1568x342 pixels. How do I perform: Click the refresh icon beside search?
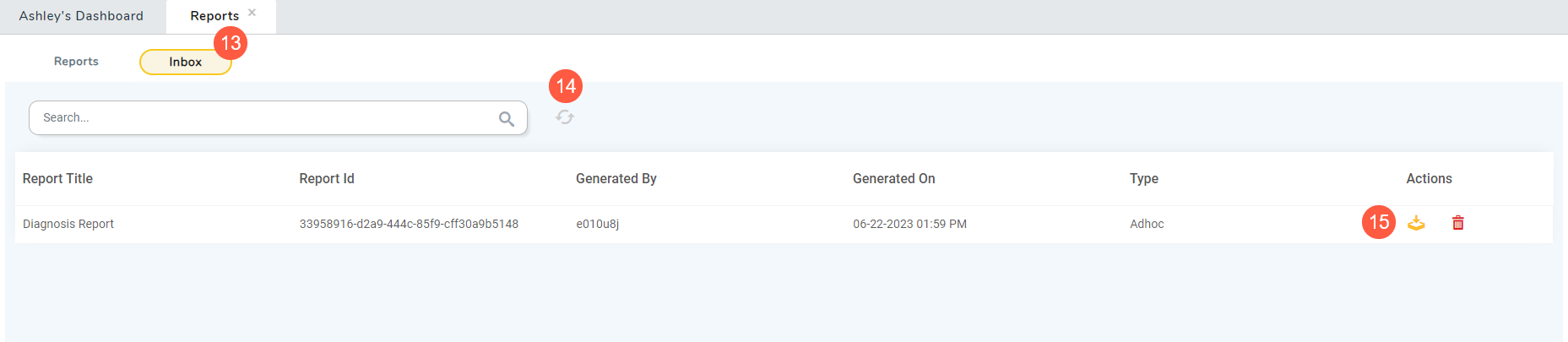[x=565, y=117]
